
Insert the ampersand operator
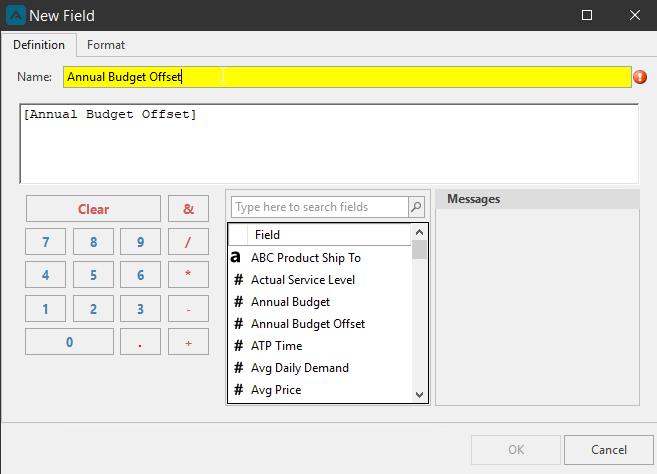coord(188,209)
